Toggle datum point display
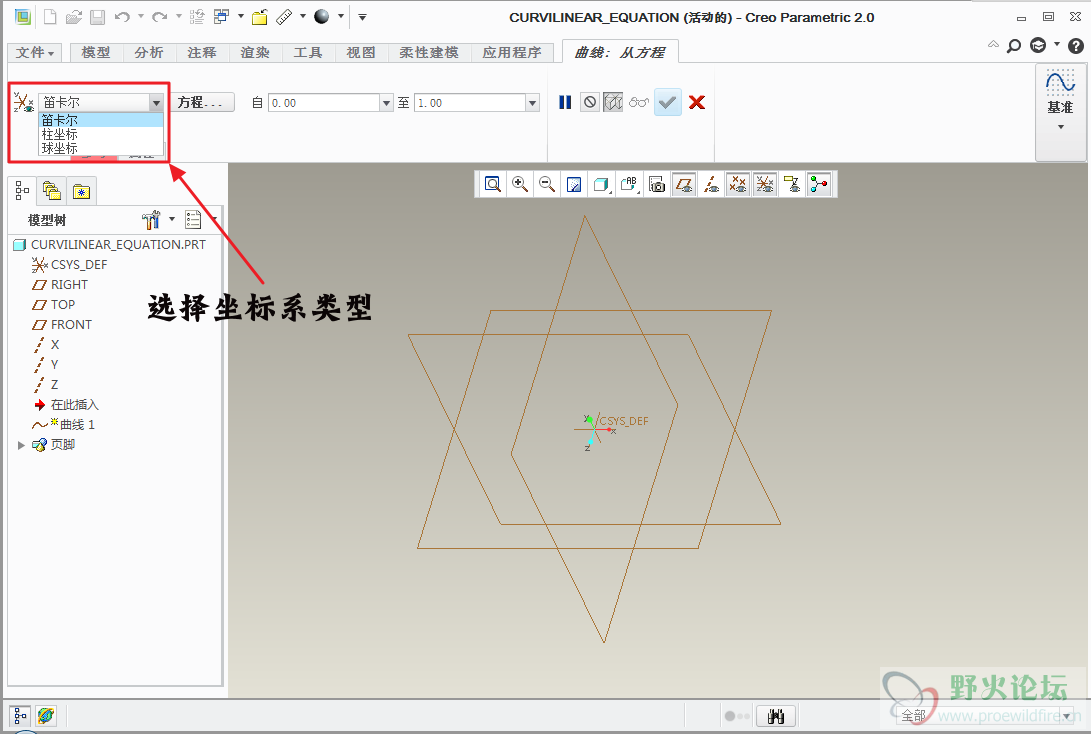The image size is (1091, 734). [738, 184]
